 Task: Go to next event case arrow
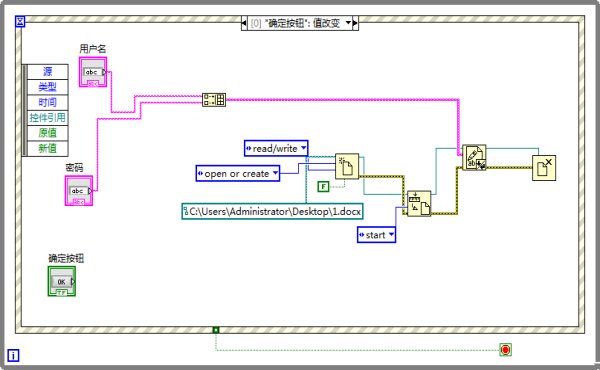[355, 23]
